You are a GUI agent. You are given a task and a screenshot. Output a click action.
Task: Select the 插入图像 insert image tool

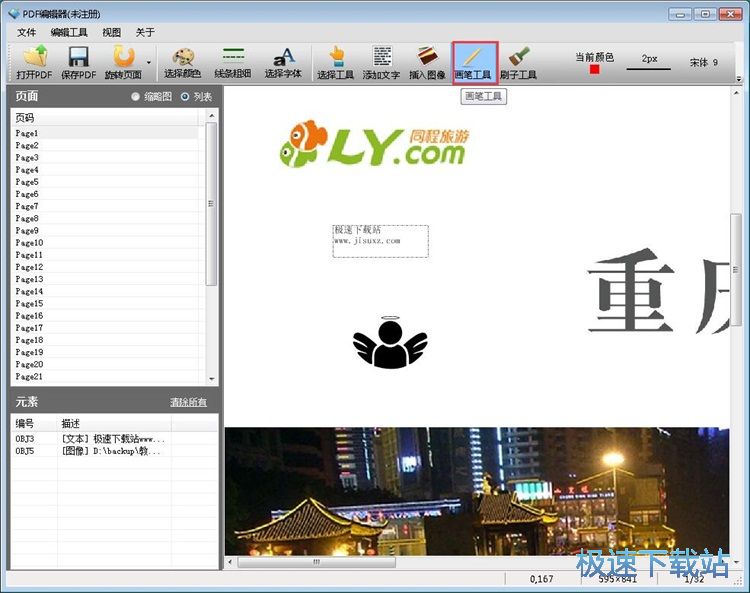pyautogui.click(x=427, y=62)
